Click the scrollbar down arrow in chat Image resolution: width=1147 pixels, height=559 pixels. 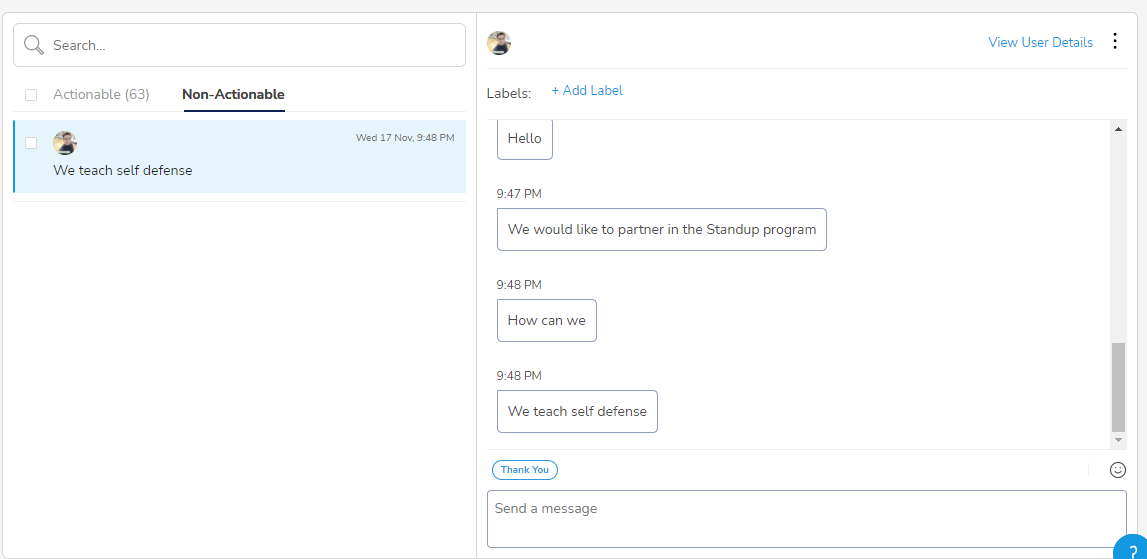[x=1118, y=440]
